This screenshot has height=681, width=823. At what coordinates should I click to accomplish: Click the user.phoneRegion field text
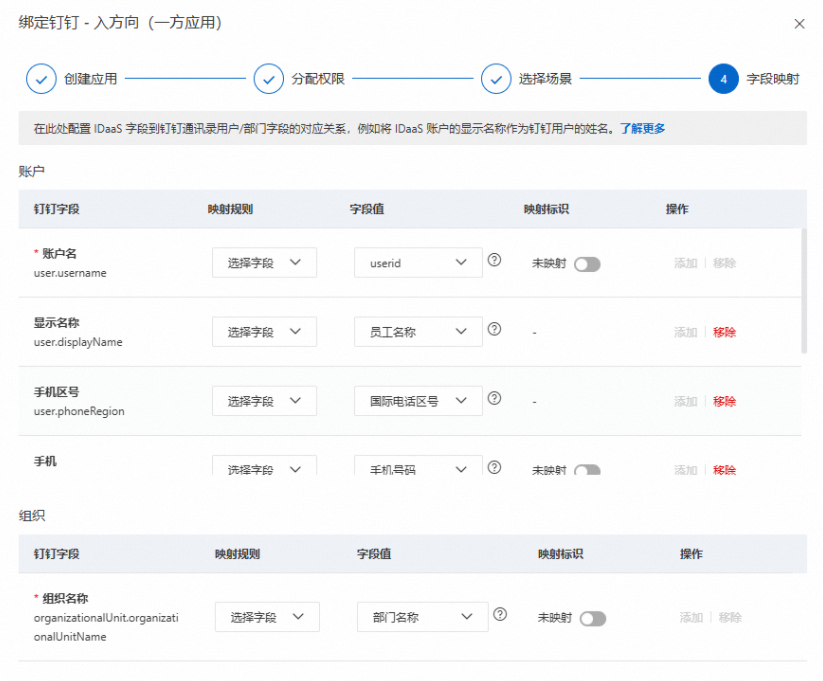pos(79,412)
